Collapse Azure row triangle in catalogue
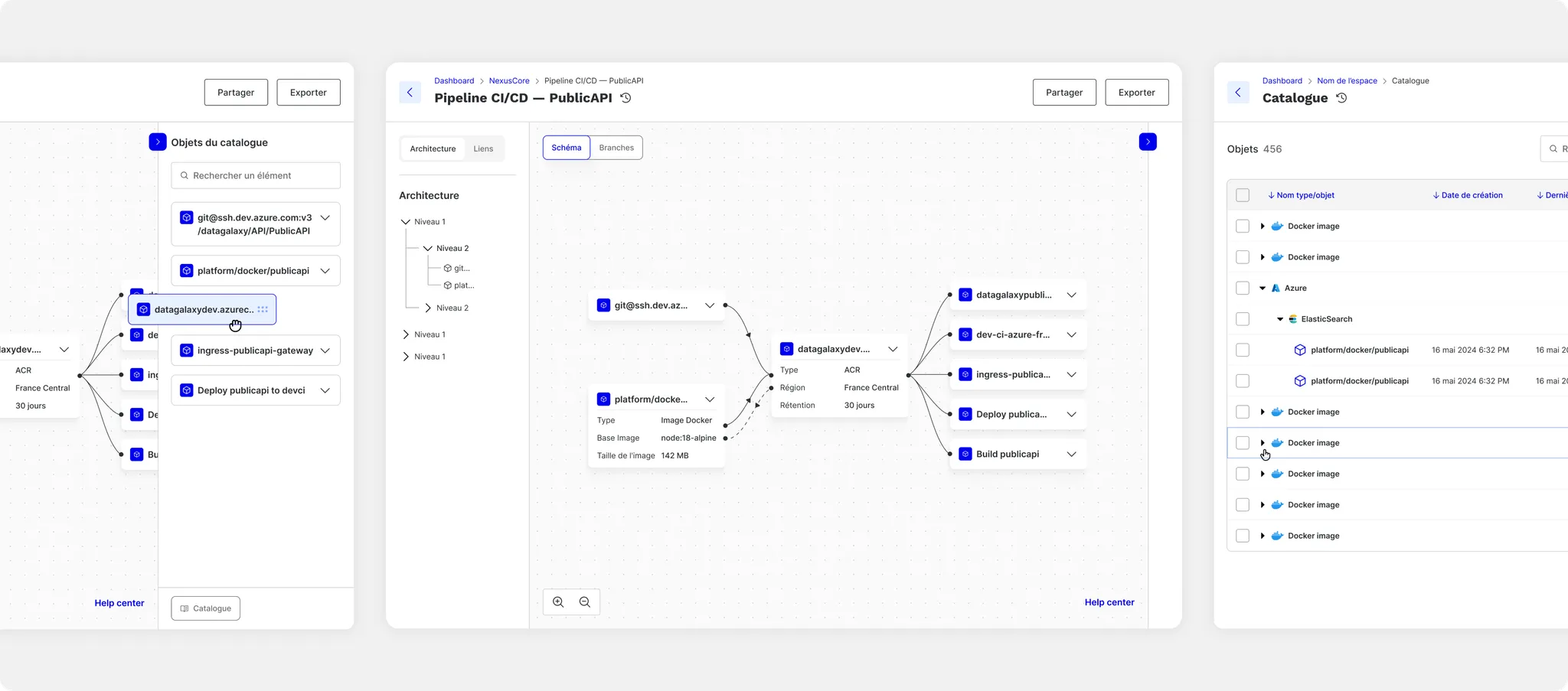1568x691 pixels. (x=1263, y=288)
